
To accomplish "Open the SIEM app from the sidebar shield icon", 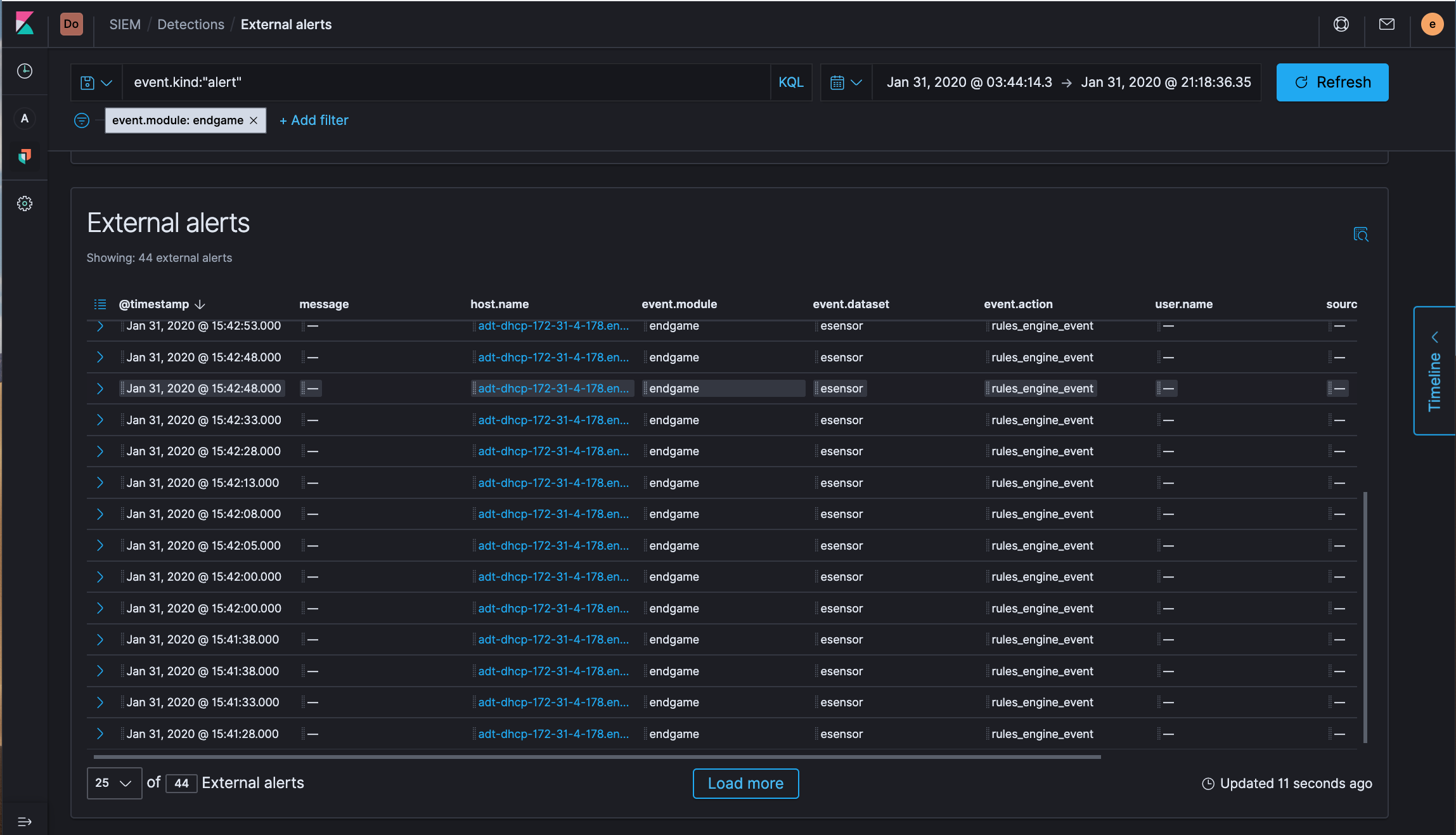I will [x=25, y=157].
